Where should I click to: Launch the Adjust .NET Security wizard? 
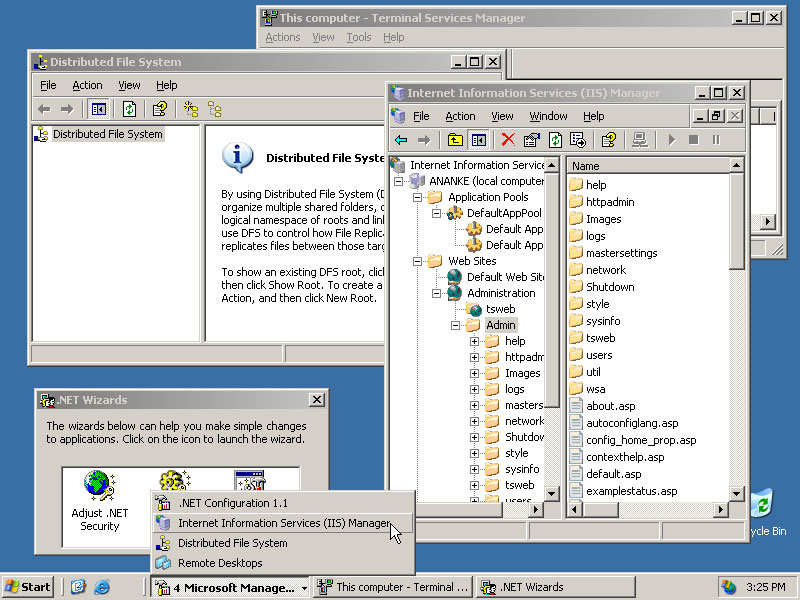(99, 501)
